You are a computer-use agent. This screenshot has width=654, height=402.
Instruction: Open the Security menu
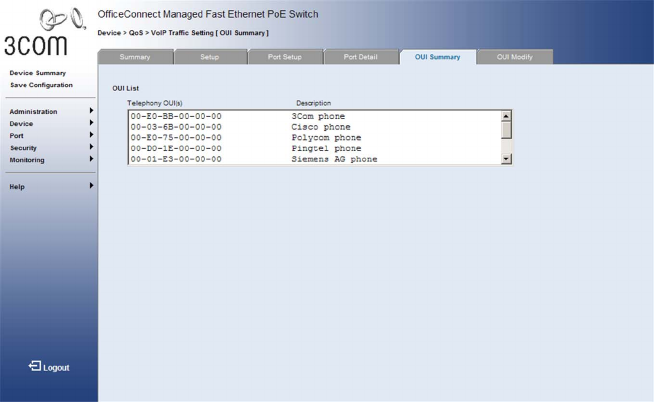pos(23,148)
